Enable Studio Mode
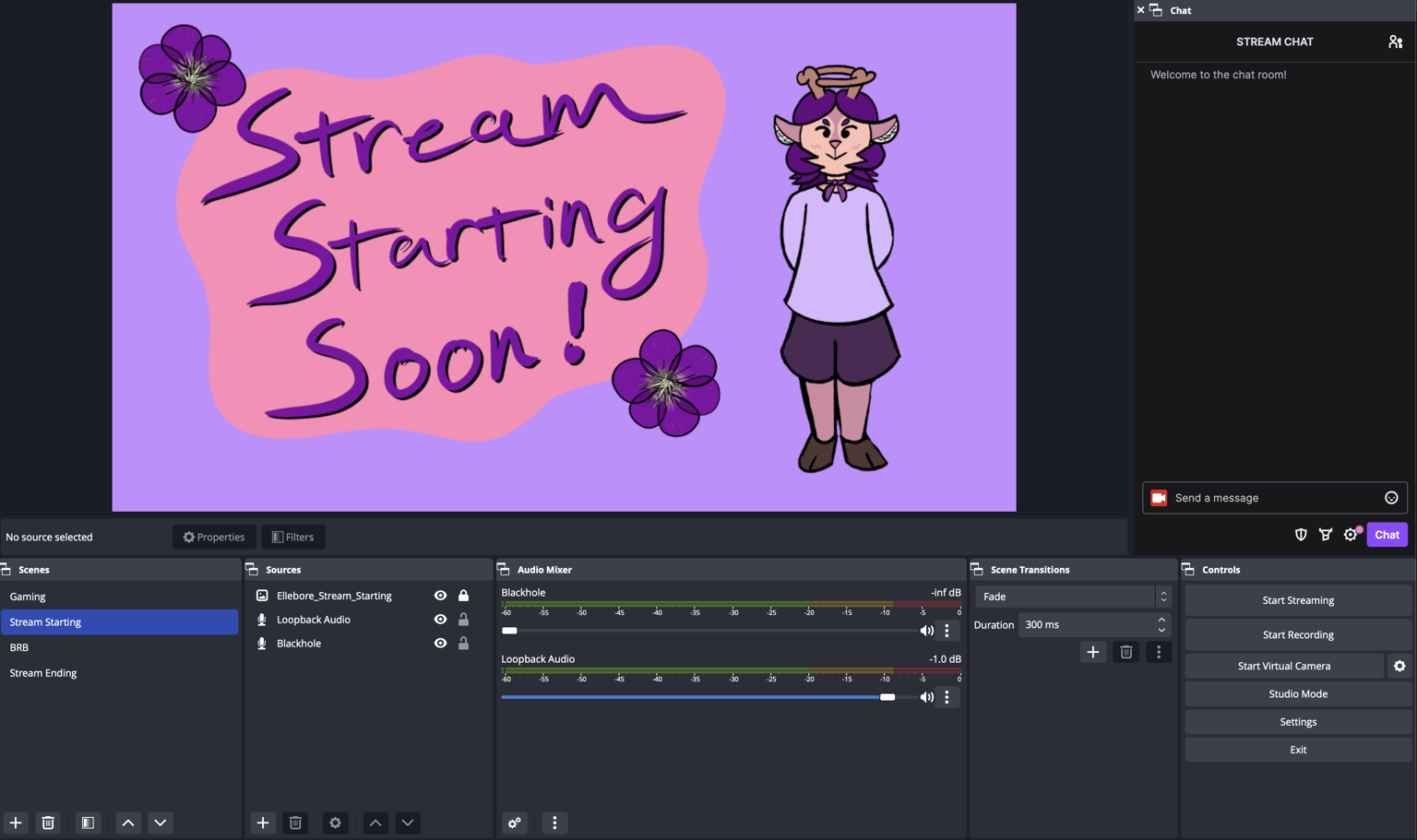The height and width of the screenshot is (840, 1417). 1298,693
